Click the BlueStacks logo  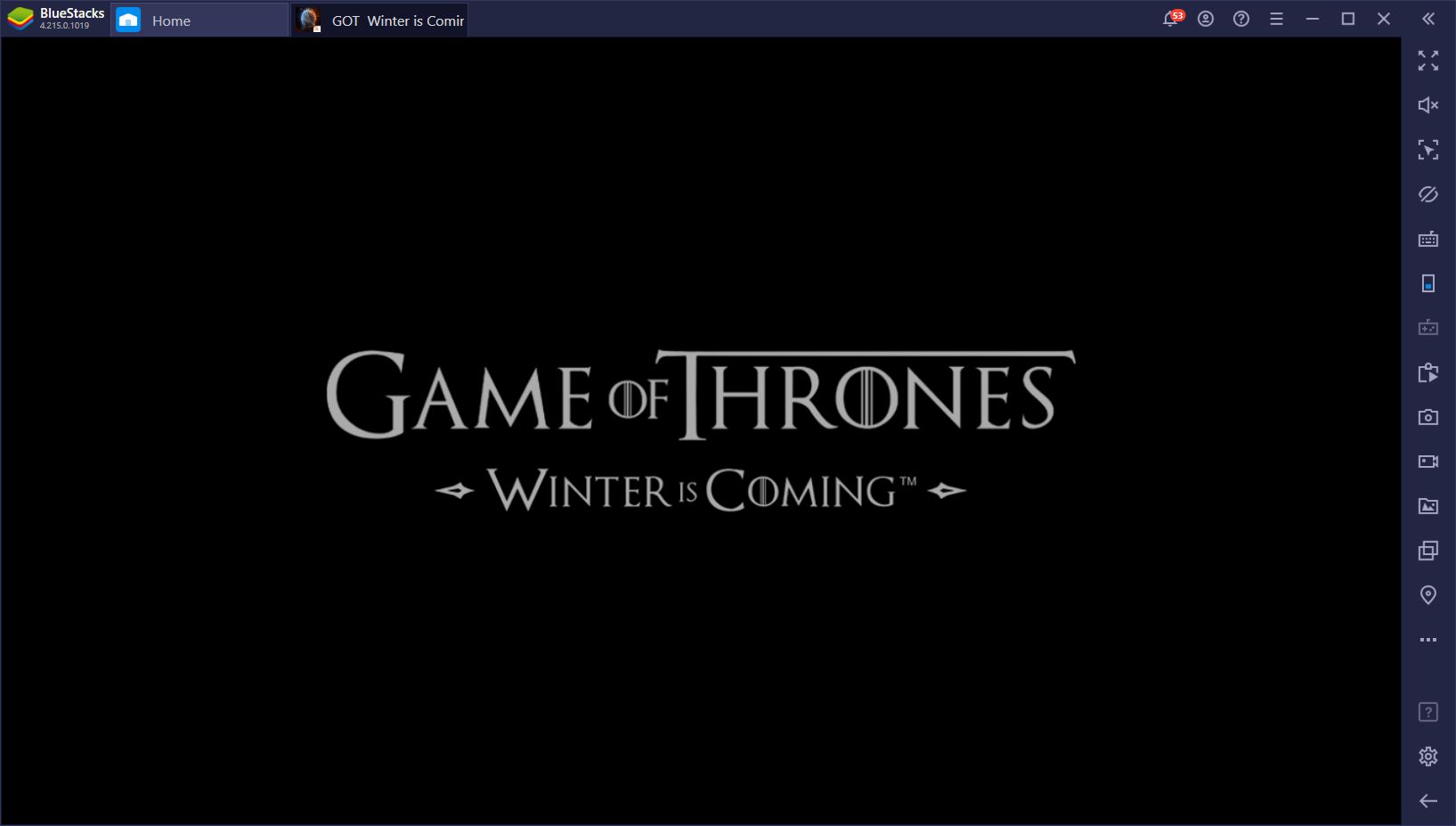[x=20, y=19]
